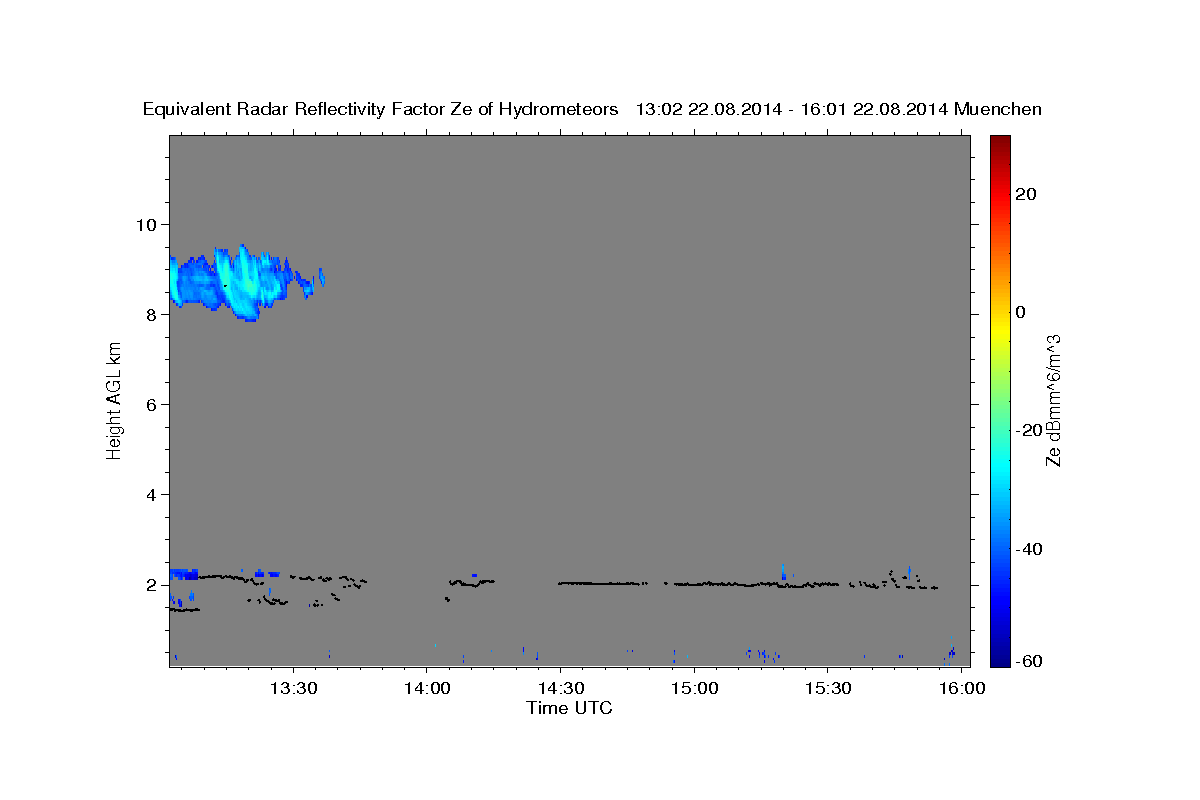Click the 'Muenchen' location label in the title
Screen dimensions: 1200x800
point(998,109)
